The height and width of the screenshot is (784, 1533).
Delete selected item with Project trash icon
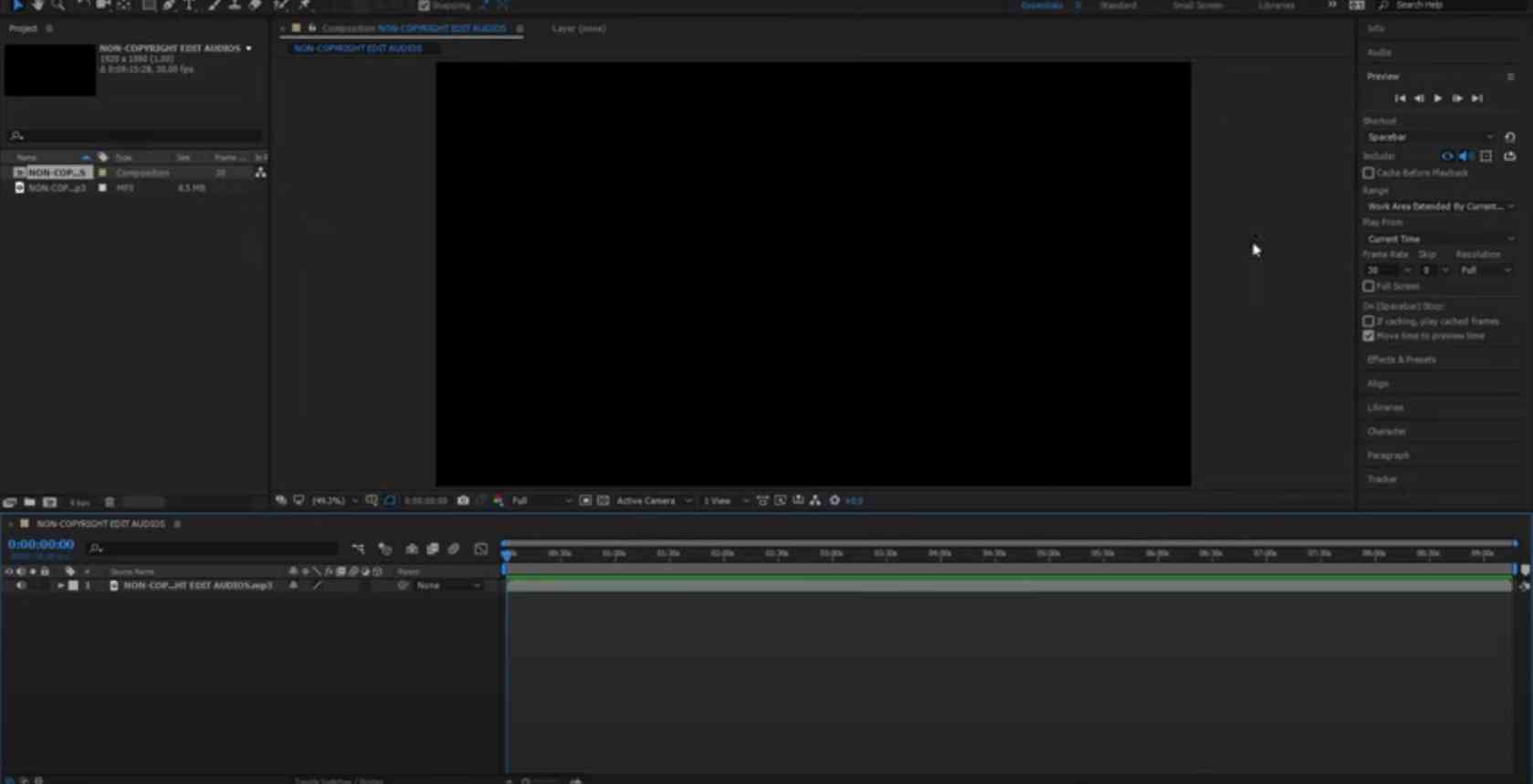(x=110, y=503)
